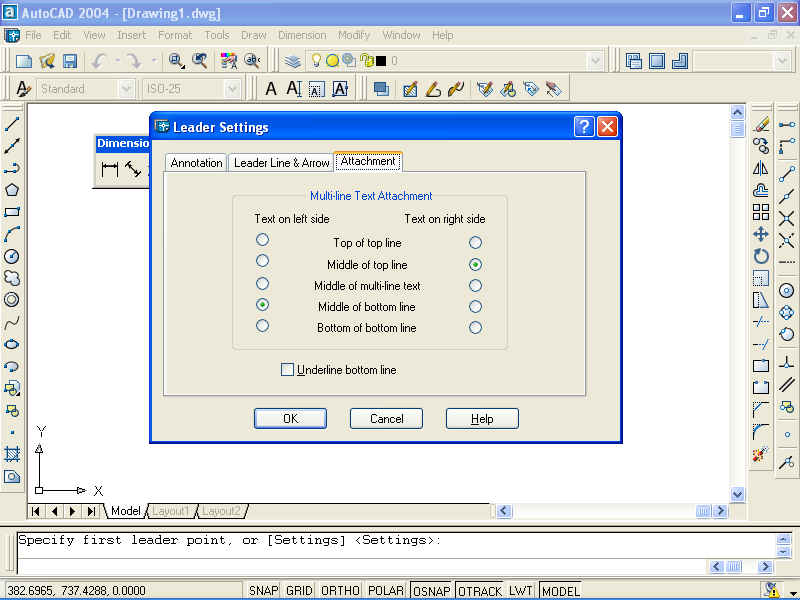This screenshot has width=800, height=600.
Task: Select left-side Bottom of bottom line radio
Action: pos(262,326)
